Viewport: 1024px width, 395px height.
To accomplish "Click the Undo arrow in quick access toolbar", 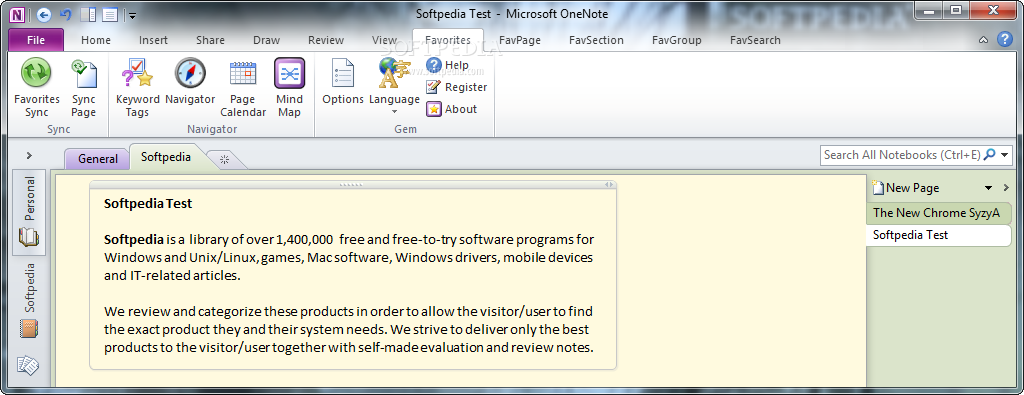I will [65, 14].
